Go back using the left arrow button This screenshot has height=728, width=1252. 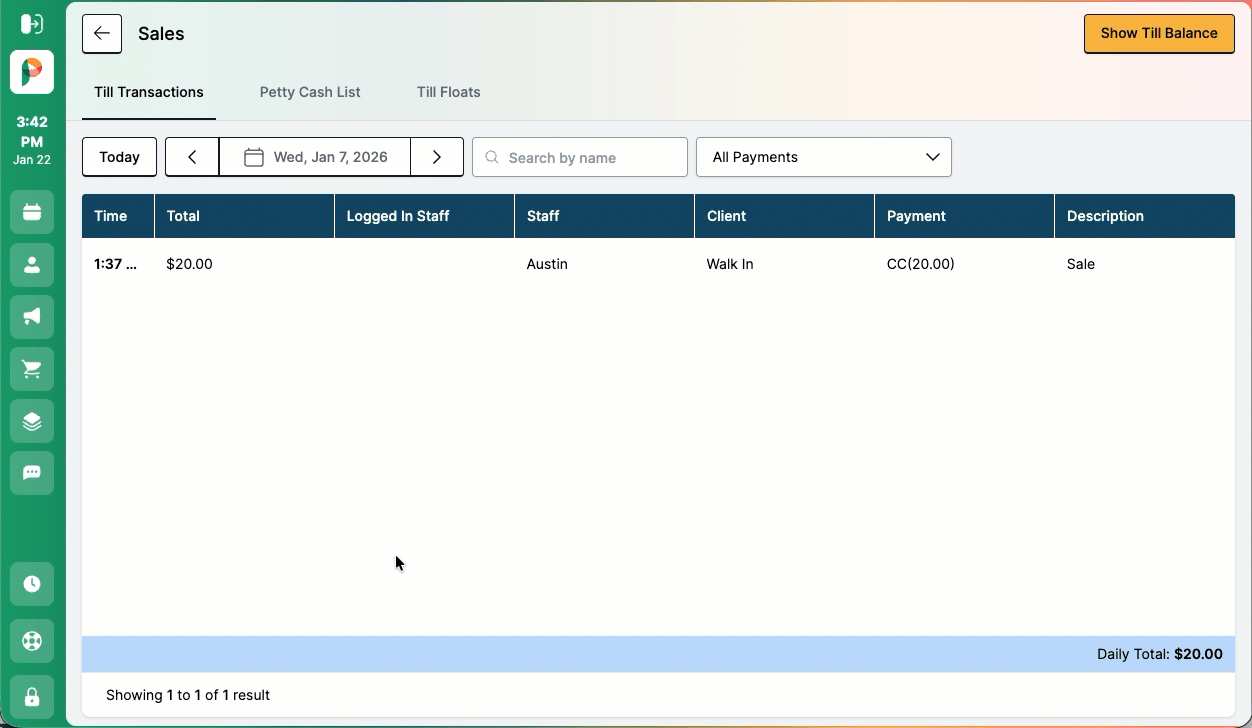(x=102, y=34)
